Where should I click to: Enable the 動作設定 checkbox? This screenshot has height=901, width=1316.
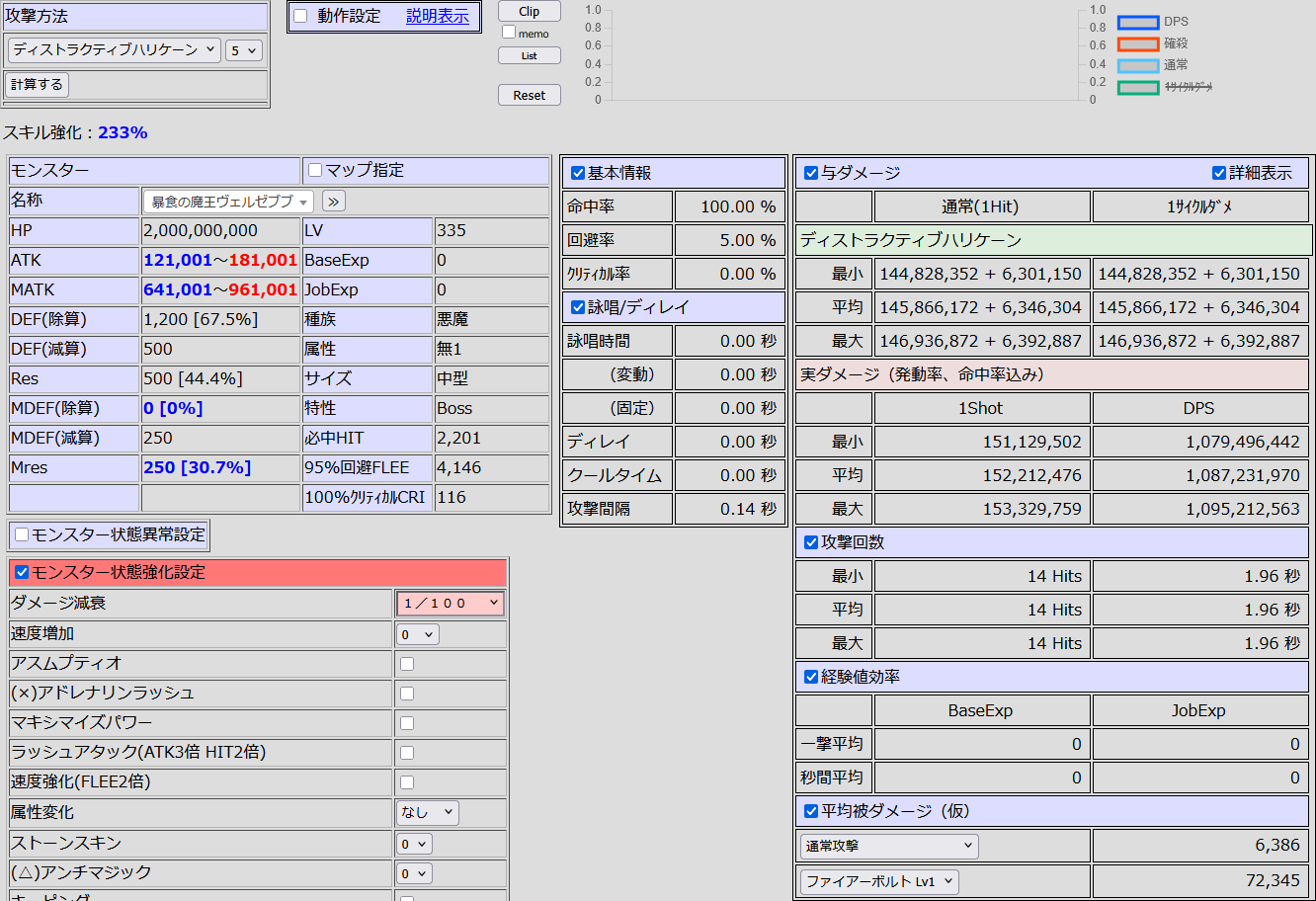tap(300, 16)
